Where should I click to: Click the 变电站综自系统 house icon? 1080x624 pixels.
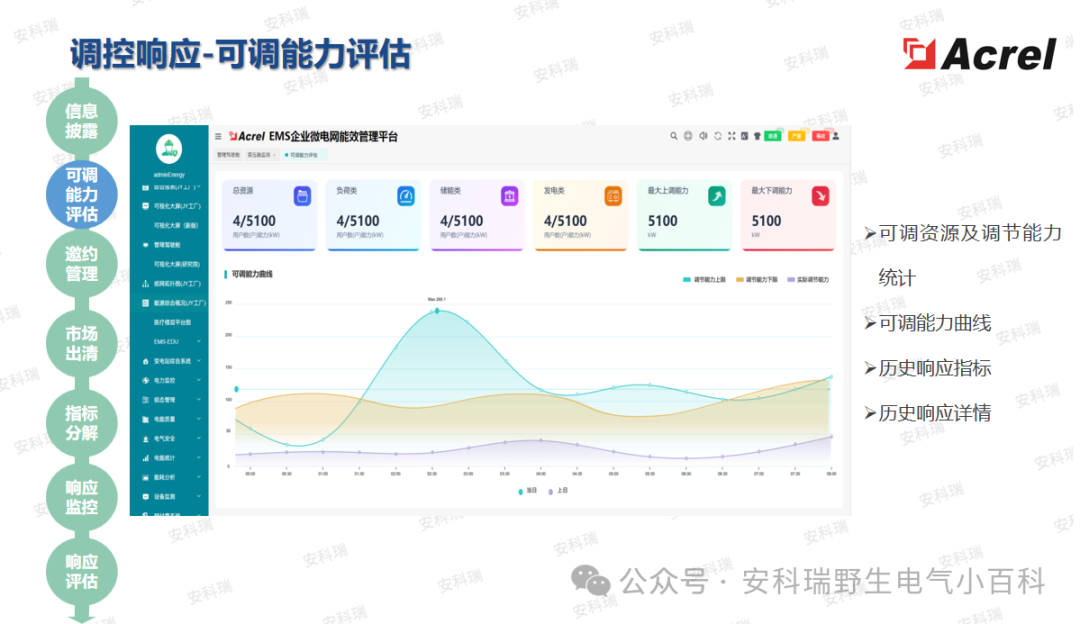coord(145,361)
